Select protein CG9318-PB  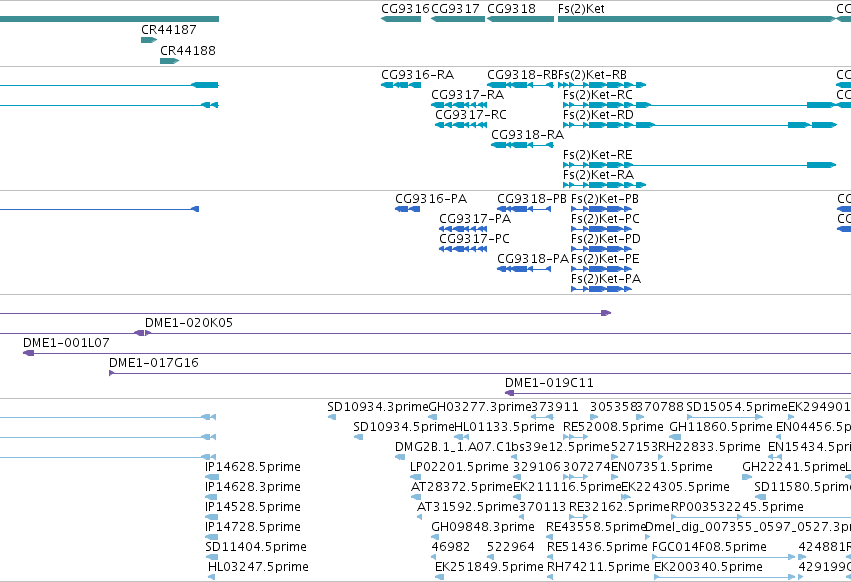click(x=524, y=209)
